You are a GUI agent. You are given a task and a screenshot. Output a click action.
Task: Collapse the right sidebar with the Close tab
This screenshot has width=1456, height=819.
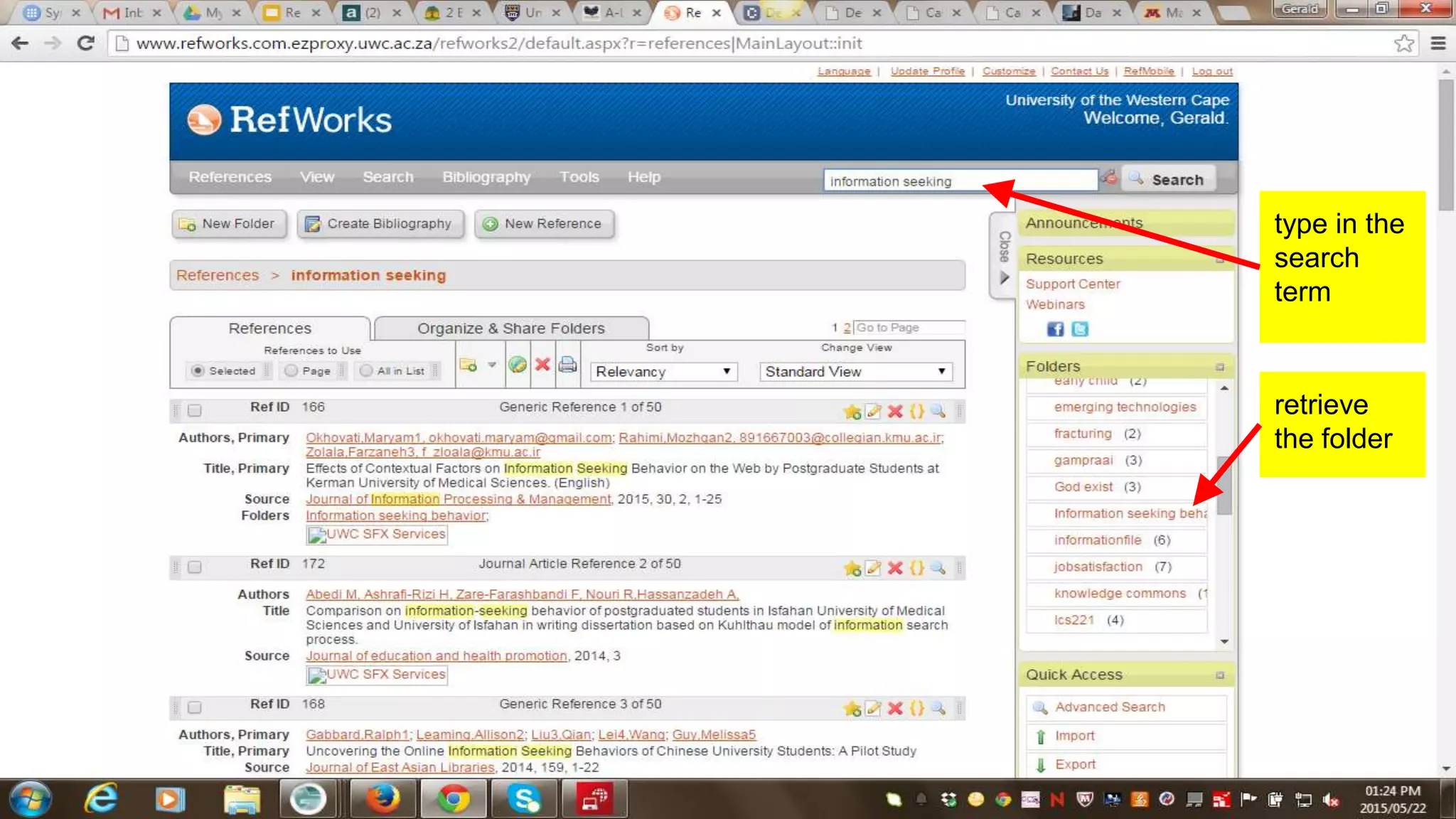(1003, 256)
